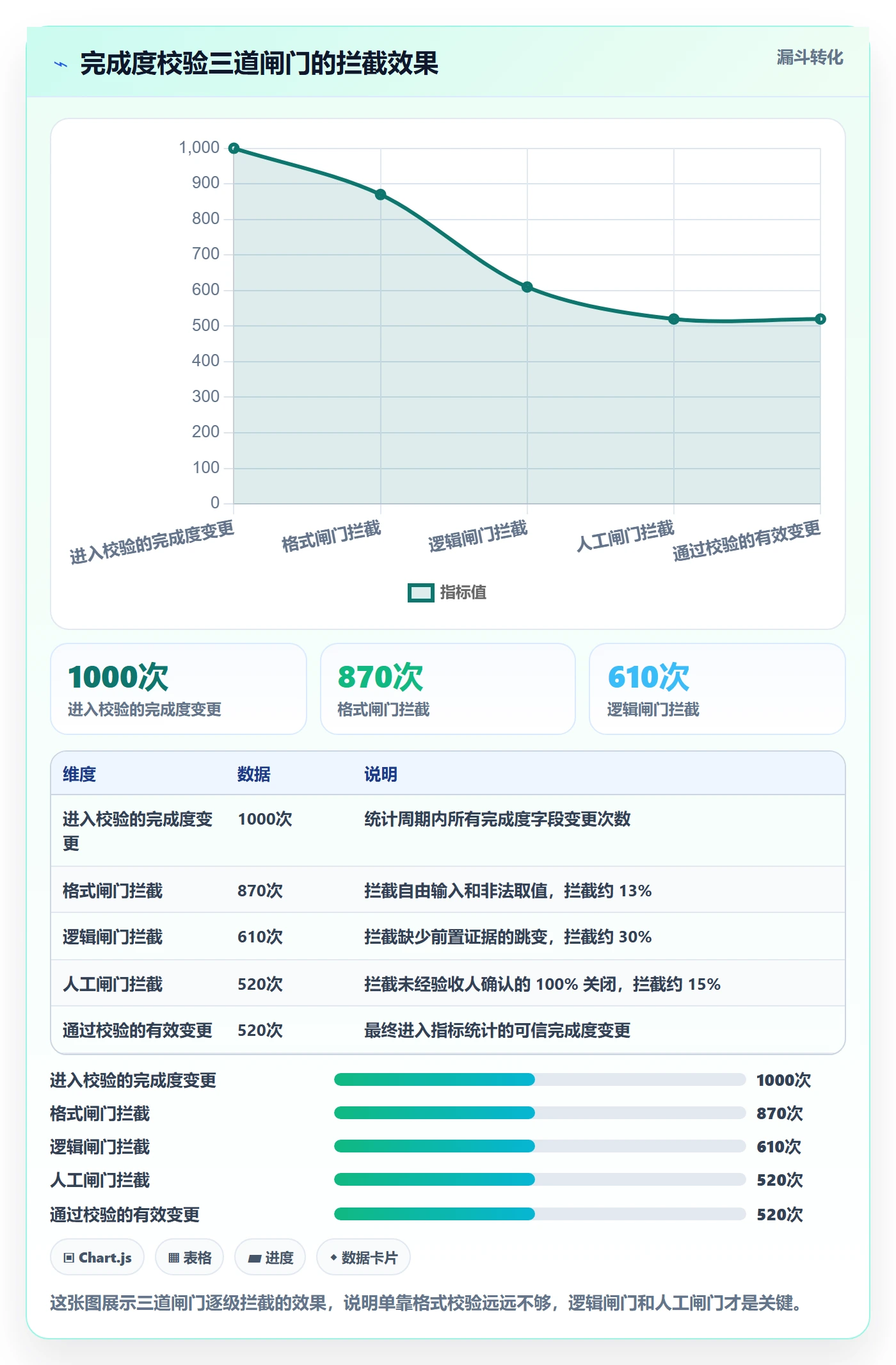Select the table row labeled 通过校验的有效变更
Viewport: 896px width, 1365px height.
pos(448,1030)
